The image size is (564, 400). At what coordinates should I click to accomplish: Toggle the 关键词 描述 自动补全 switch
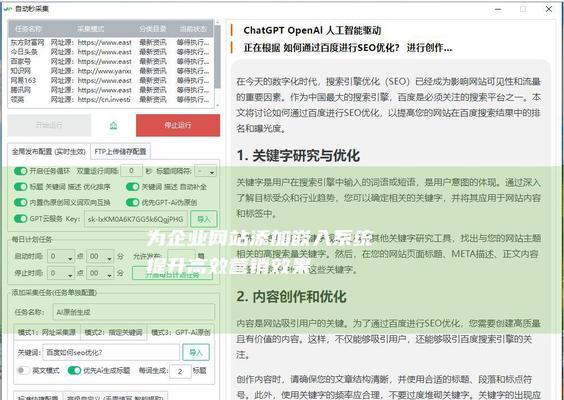132,187
